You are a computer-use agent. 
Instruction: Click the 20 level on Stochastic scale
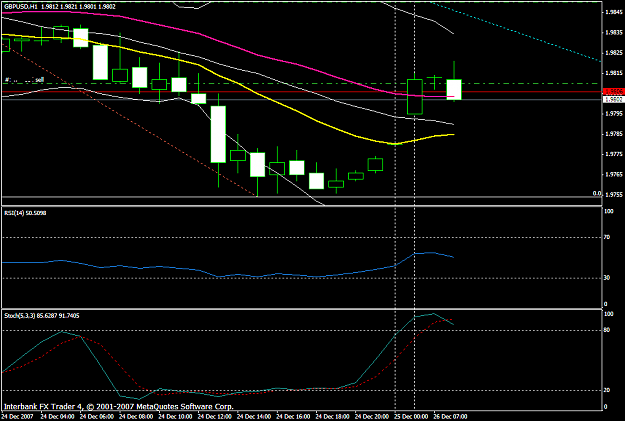pyautogui.click(x=607, y=390)
